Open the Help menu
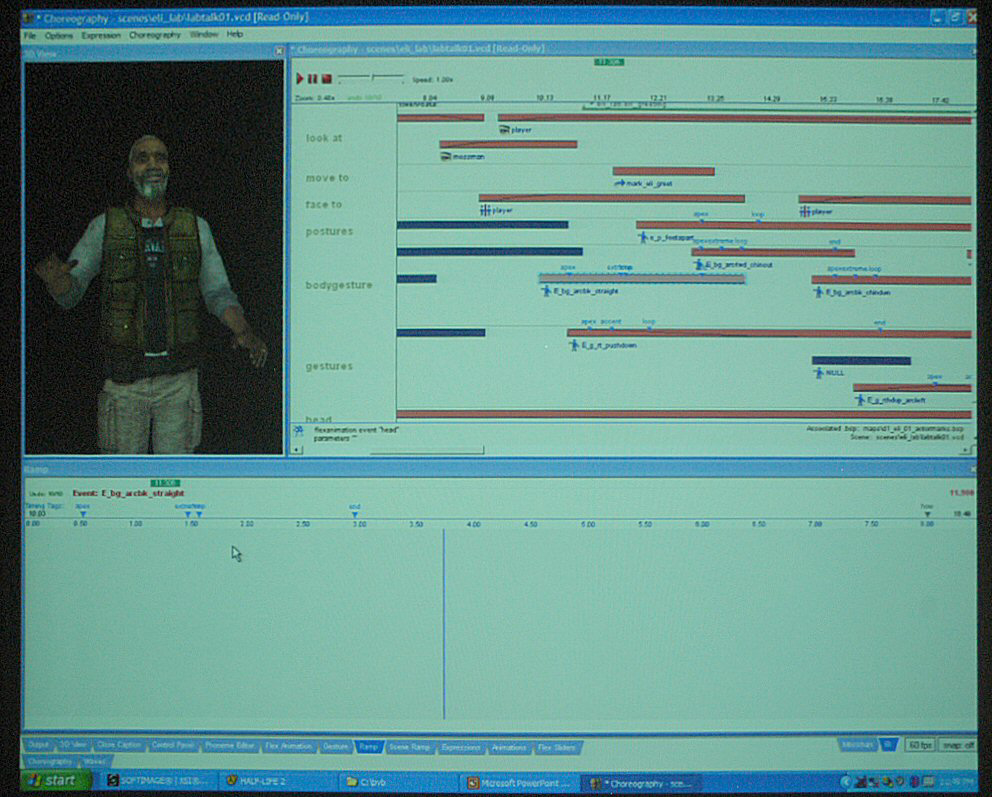Screen dimensions: 992x797 235,34
